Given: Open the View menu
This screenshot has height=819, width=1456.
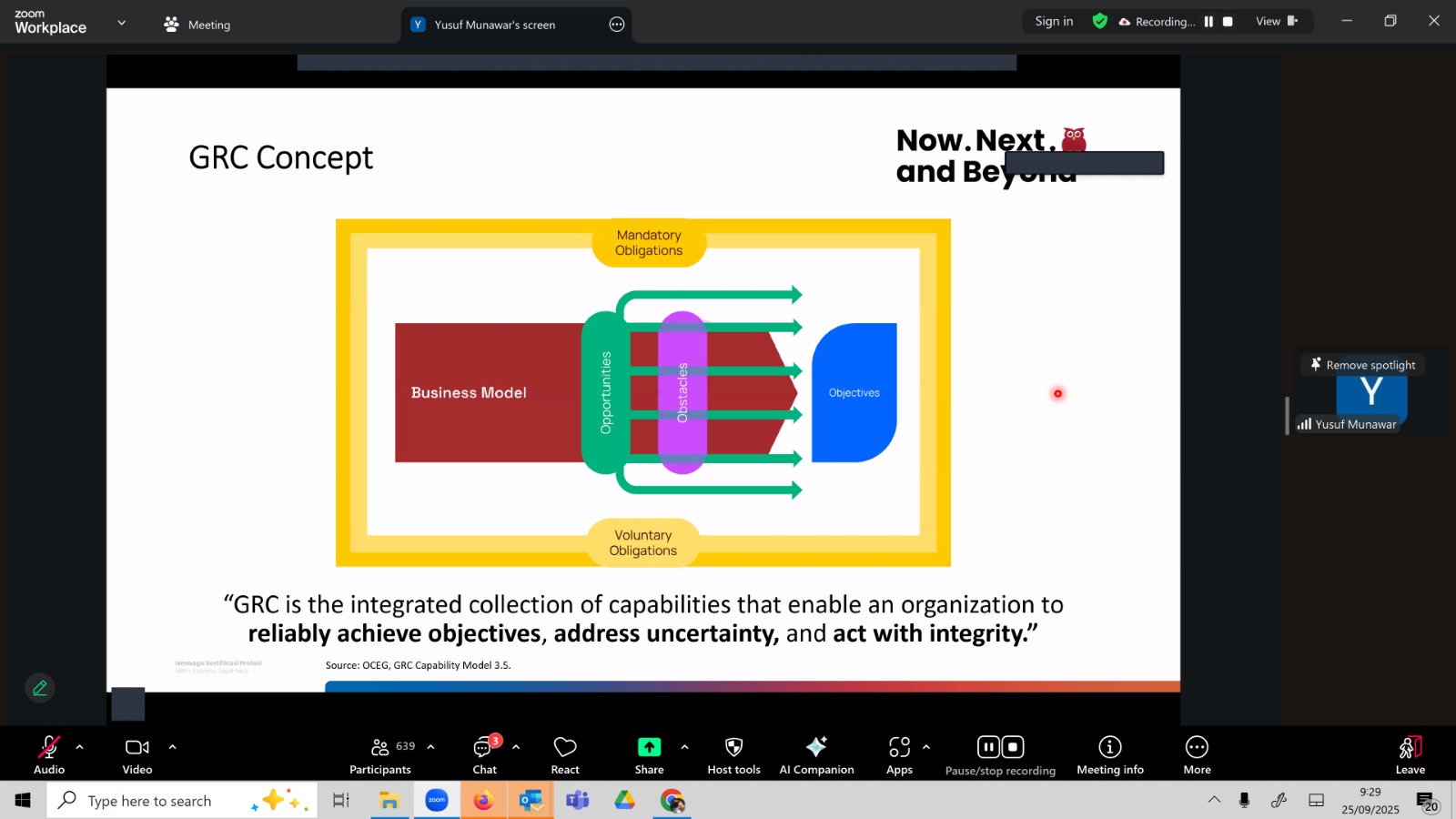Looking at the screenshot, I should click(x=1276, y=22).
